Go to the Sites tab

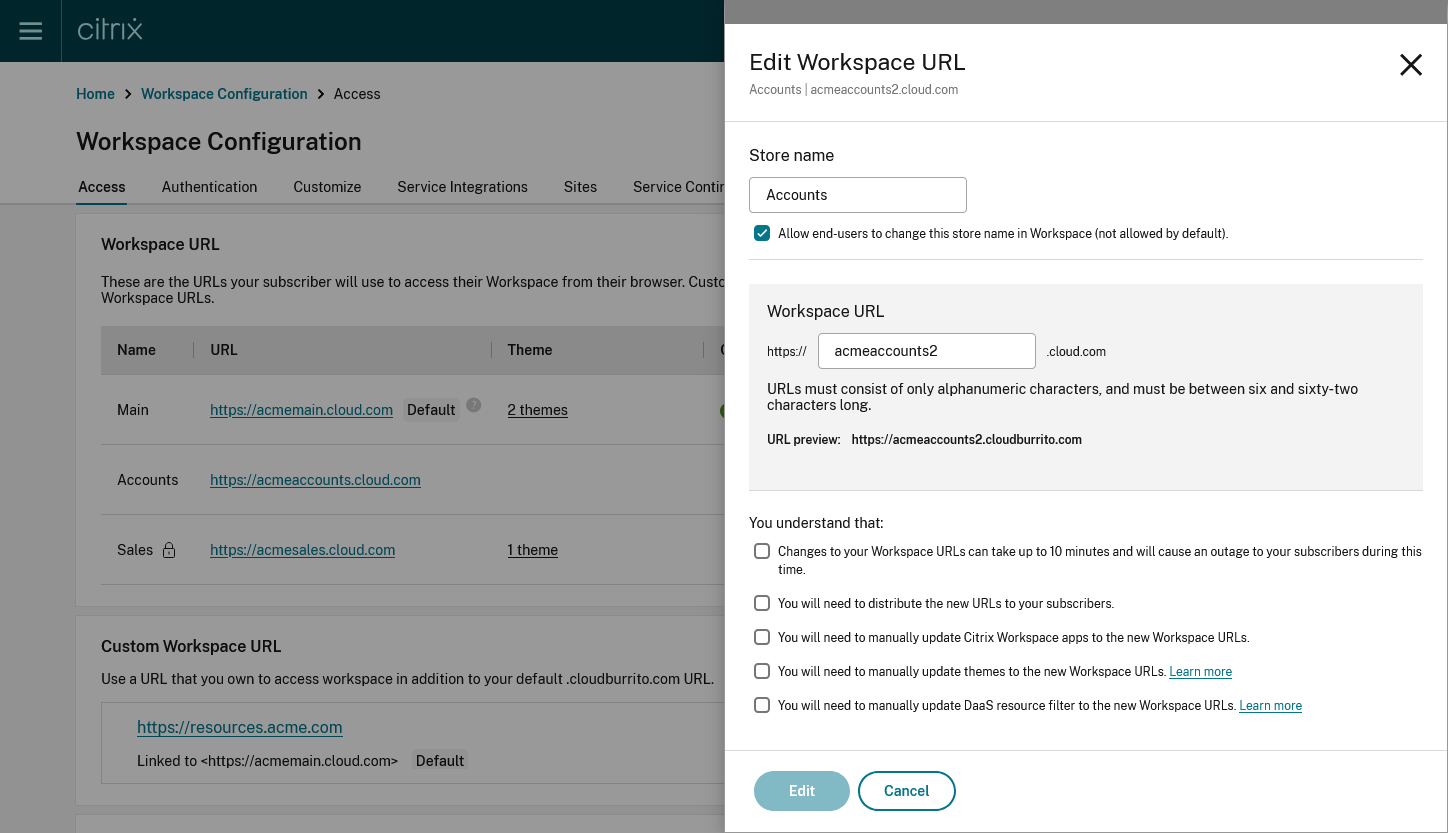point(580,187)
